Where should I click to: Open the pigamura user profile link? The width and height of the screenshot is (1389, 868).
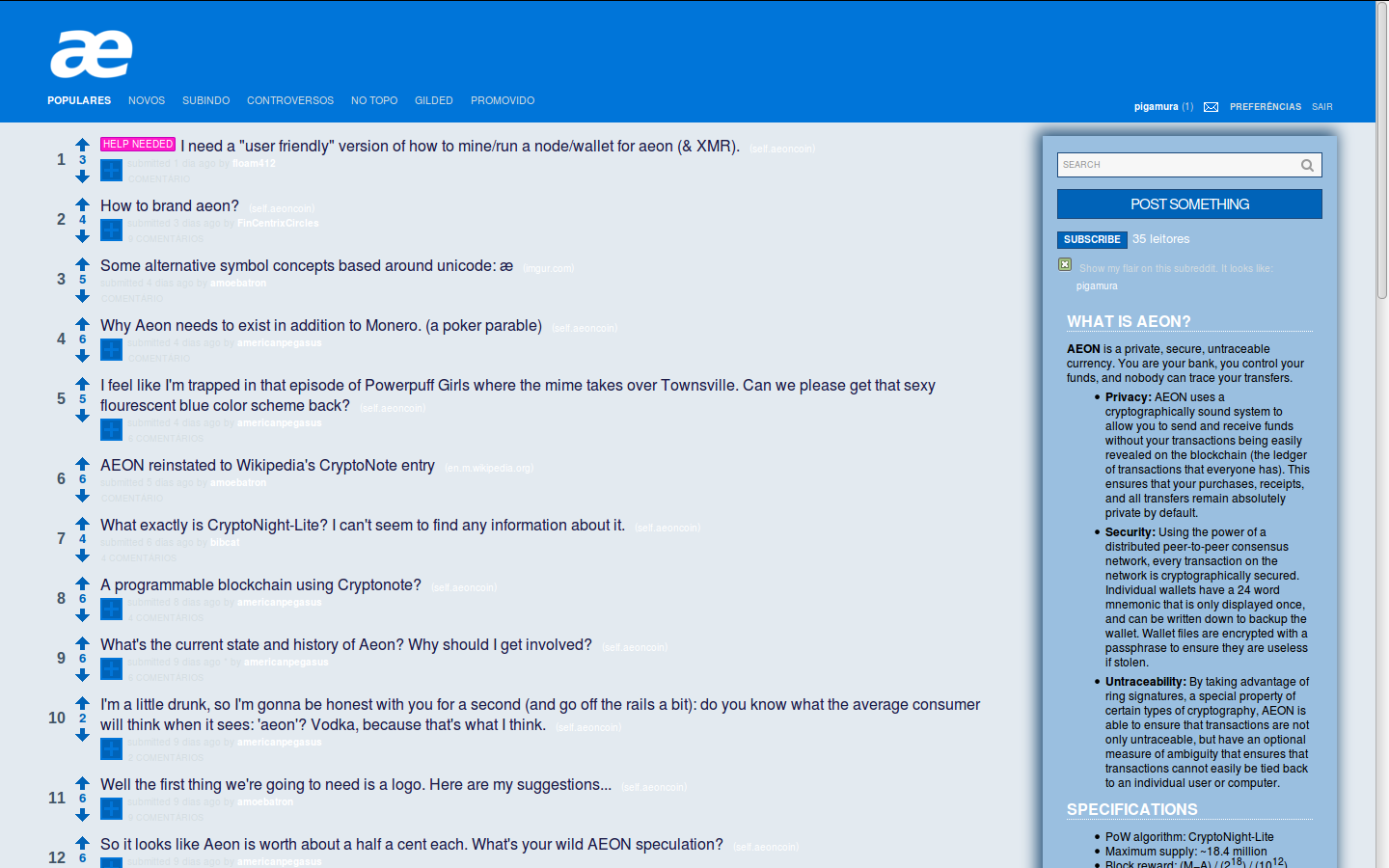tap(1157, 107)
